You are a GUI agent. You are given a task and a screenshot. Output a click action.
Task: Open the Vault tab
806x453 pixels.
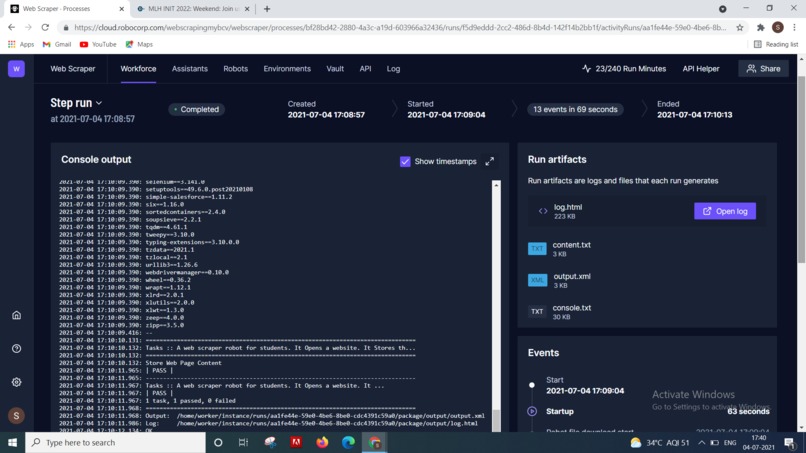[335, 68]
